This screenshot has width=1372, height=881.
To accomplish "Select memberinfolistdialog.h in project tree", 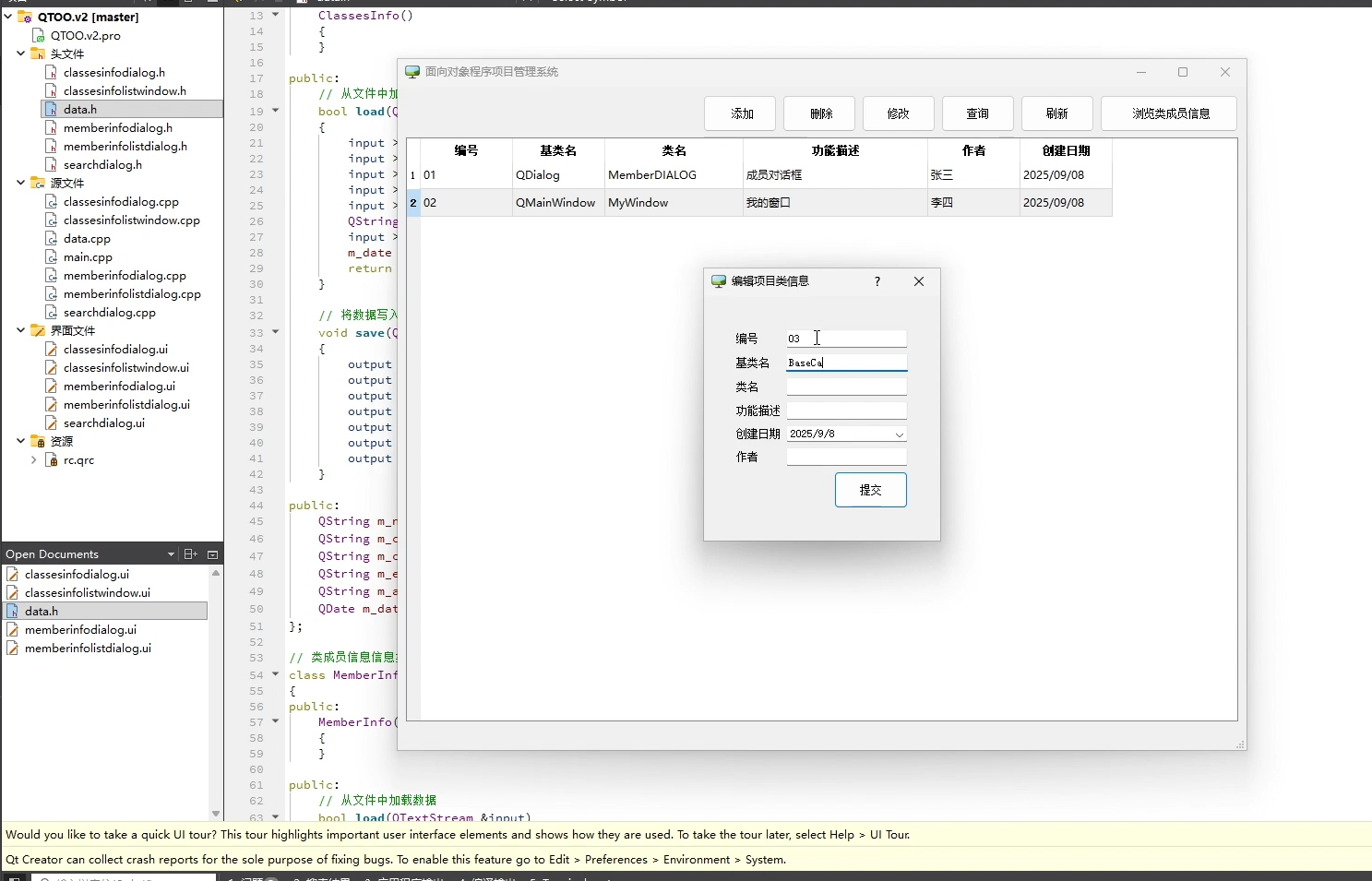I will click(x=125, y=146).
